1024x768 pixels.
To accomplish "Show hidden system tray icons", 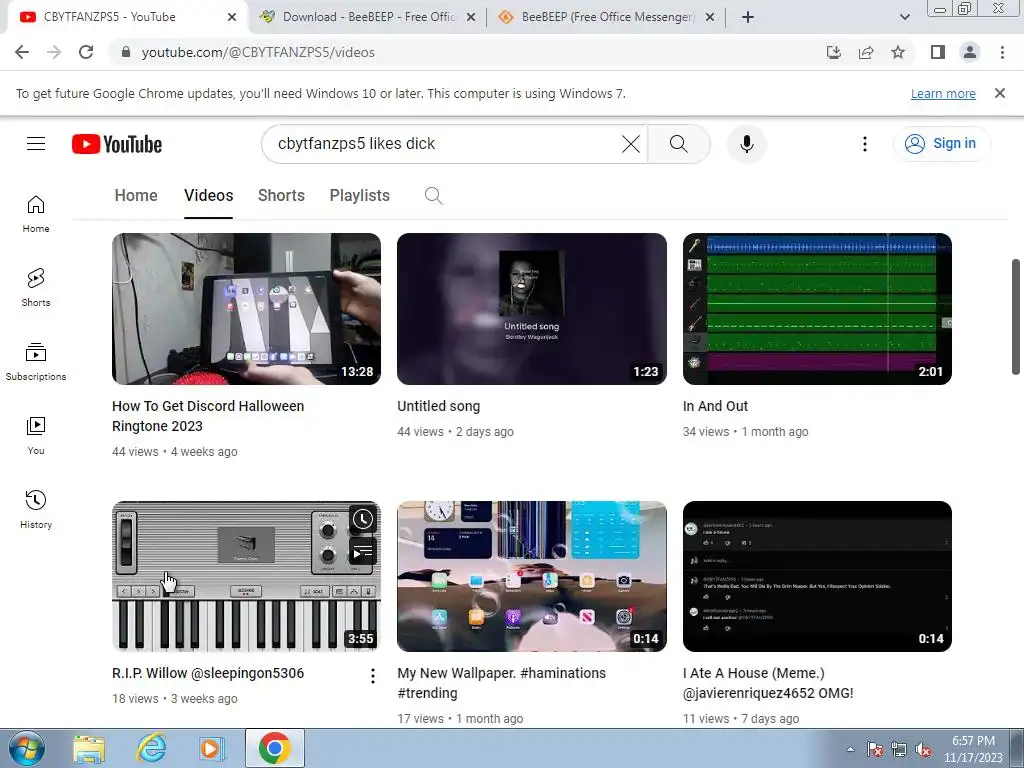I will point(850,749).
